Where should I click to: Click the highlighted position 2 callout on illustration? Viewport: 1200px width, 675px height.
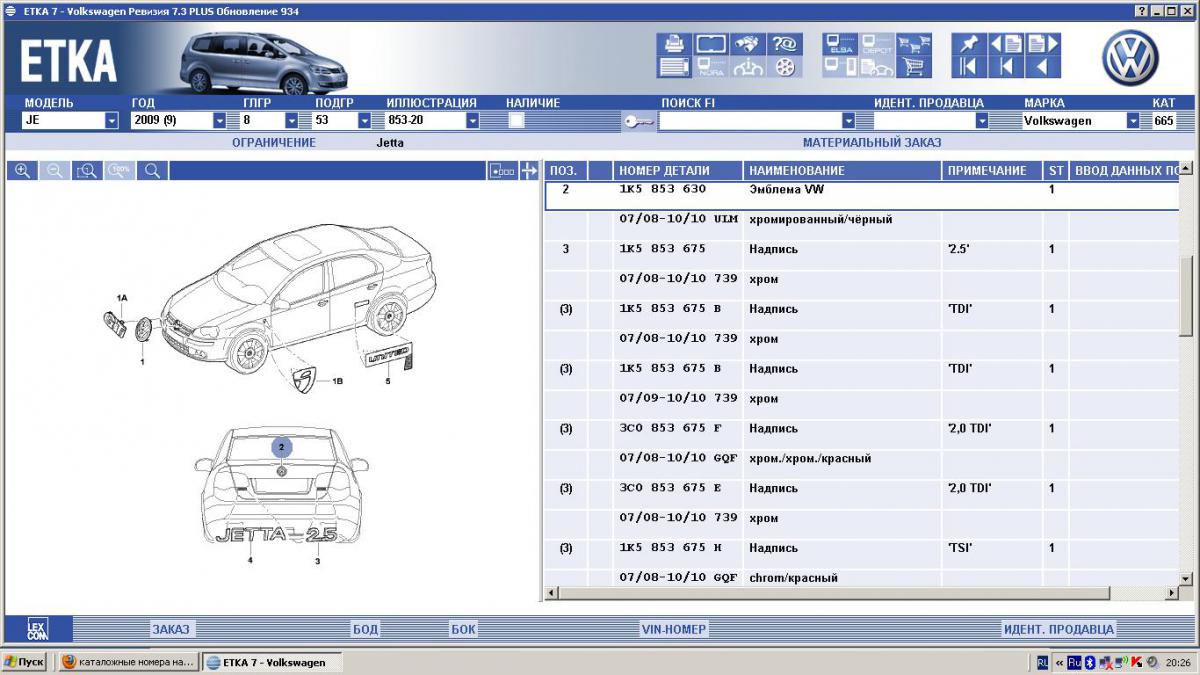pyautogui.click(x=282, y=447)
